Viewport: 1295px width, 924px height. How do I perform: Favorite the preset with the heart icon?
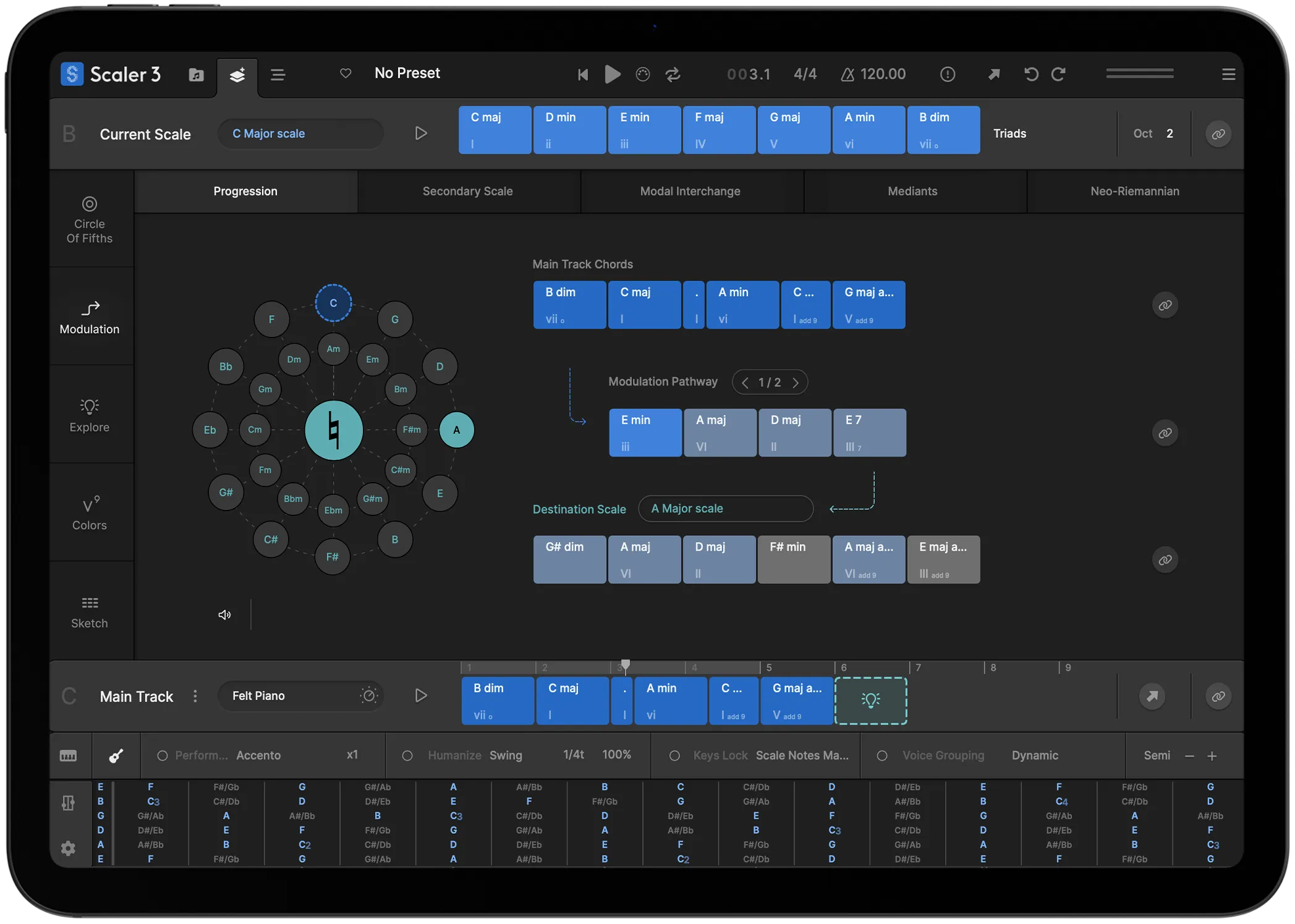tap(346, 74)
